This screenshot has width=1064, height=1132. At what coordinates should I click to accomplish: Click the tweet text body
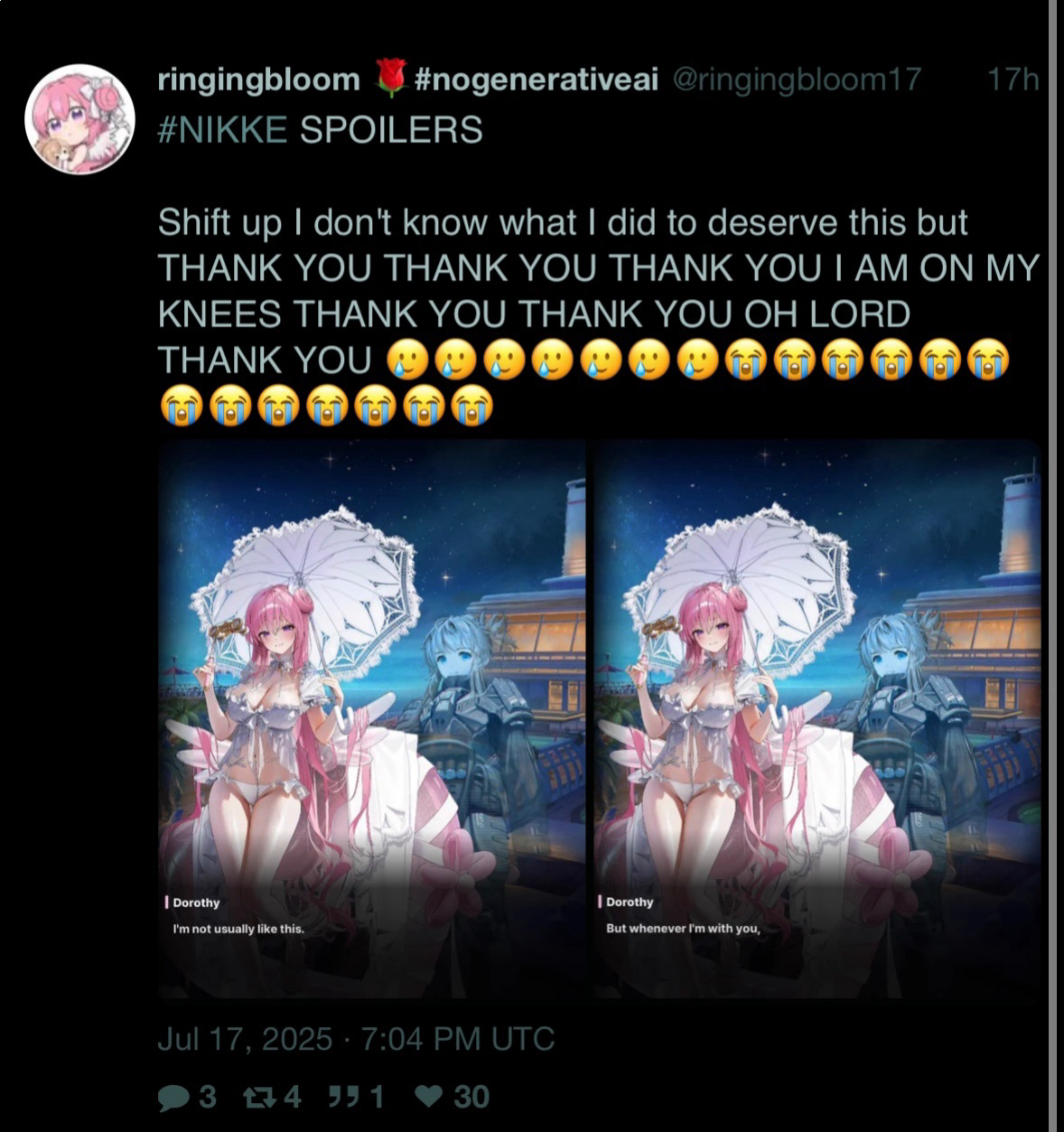[598, 314]
